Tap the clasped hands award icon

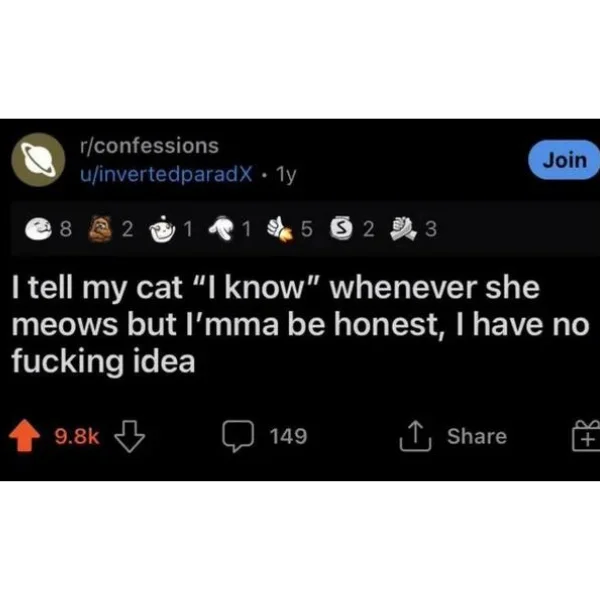[403, 229]
